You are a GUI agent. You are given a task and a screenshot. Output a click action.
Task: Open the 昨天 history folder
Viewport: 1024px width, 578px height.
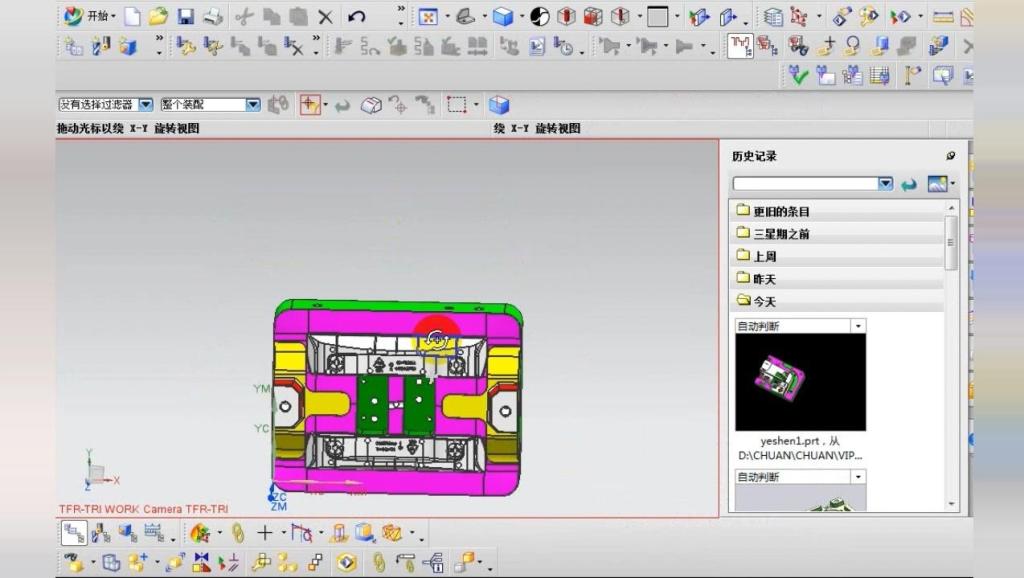[764, 278]
